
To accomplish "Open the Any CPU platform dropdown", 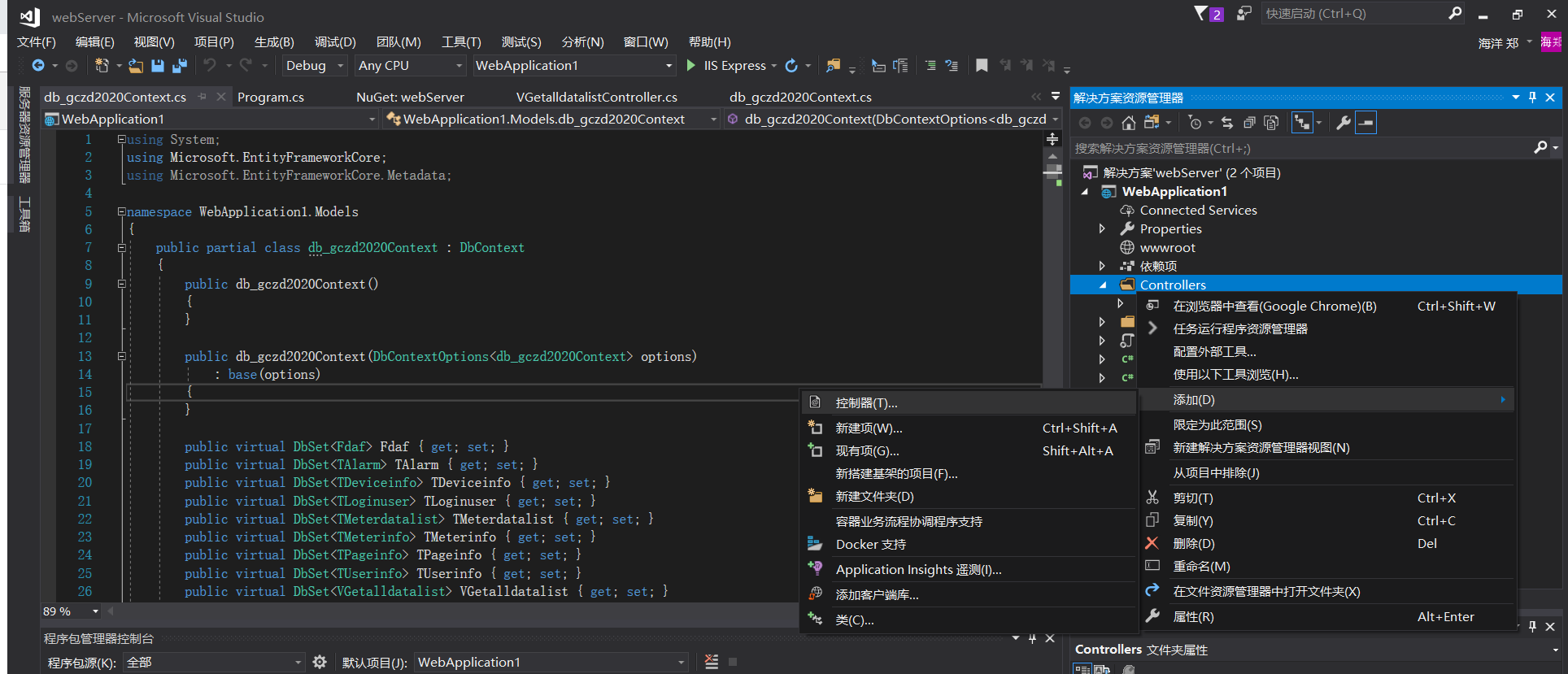I will [x=411, y=66].
